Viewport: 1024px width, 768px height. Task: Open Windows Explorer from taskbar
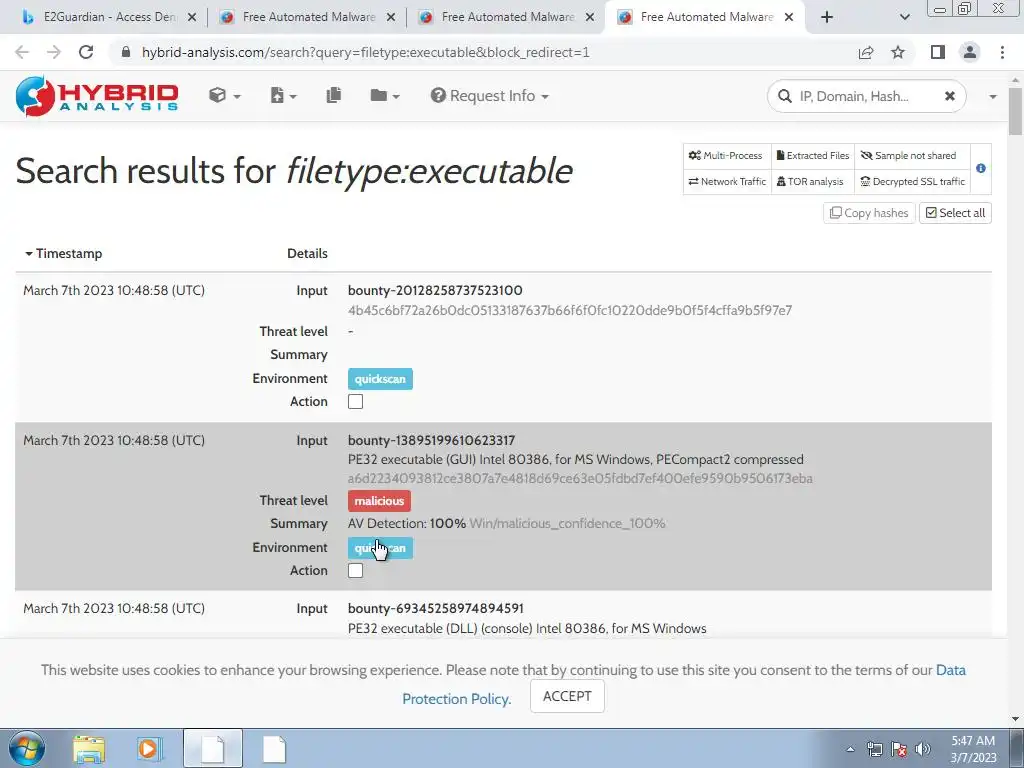pyautogui.click(x=89, y=749)
